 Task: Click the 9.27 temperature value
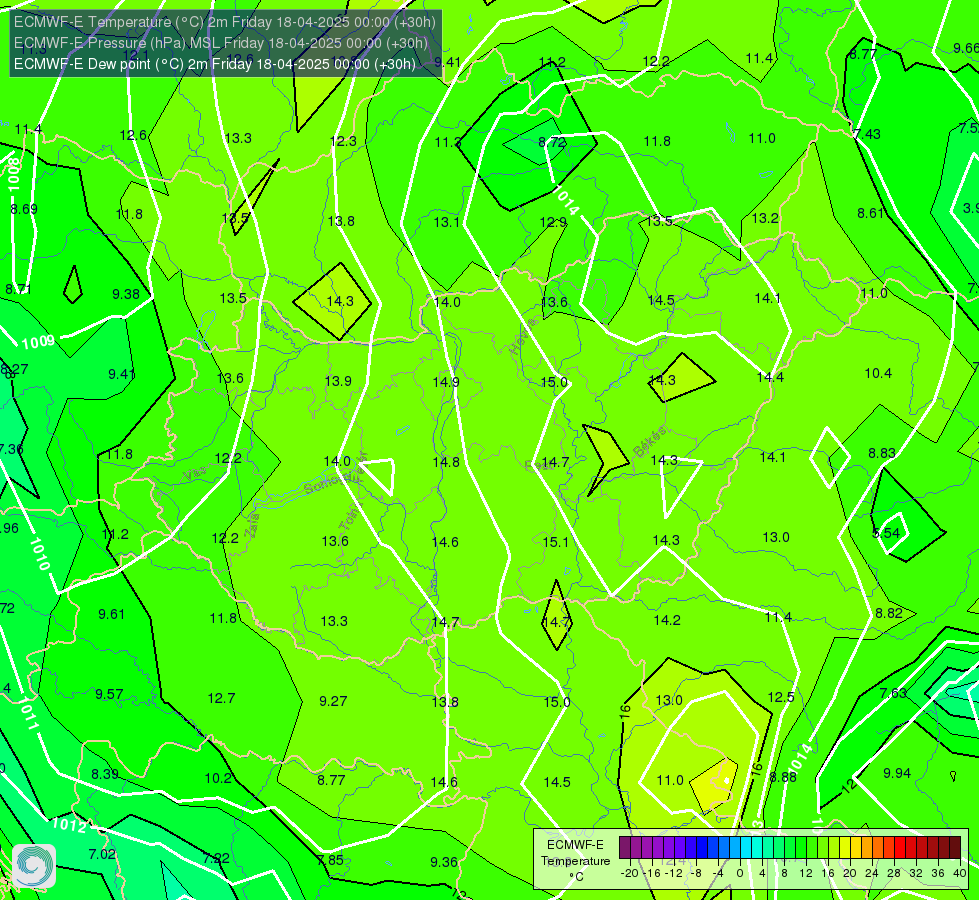333,701
